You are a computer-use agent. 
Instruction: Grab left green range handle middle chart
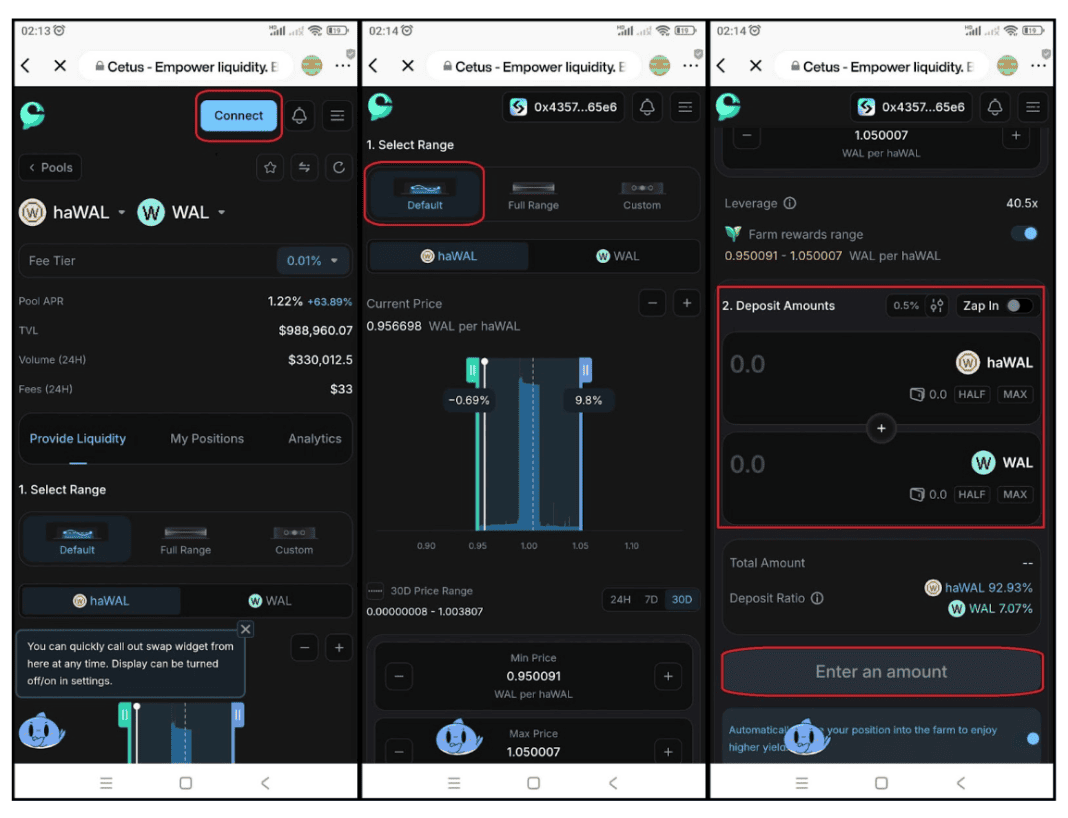click(472, 370)
